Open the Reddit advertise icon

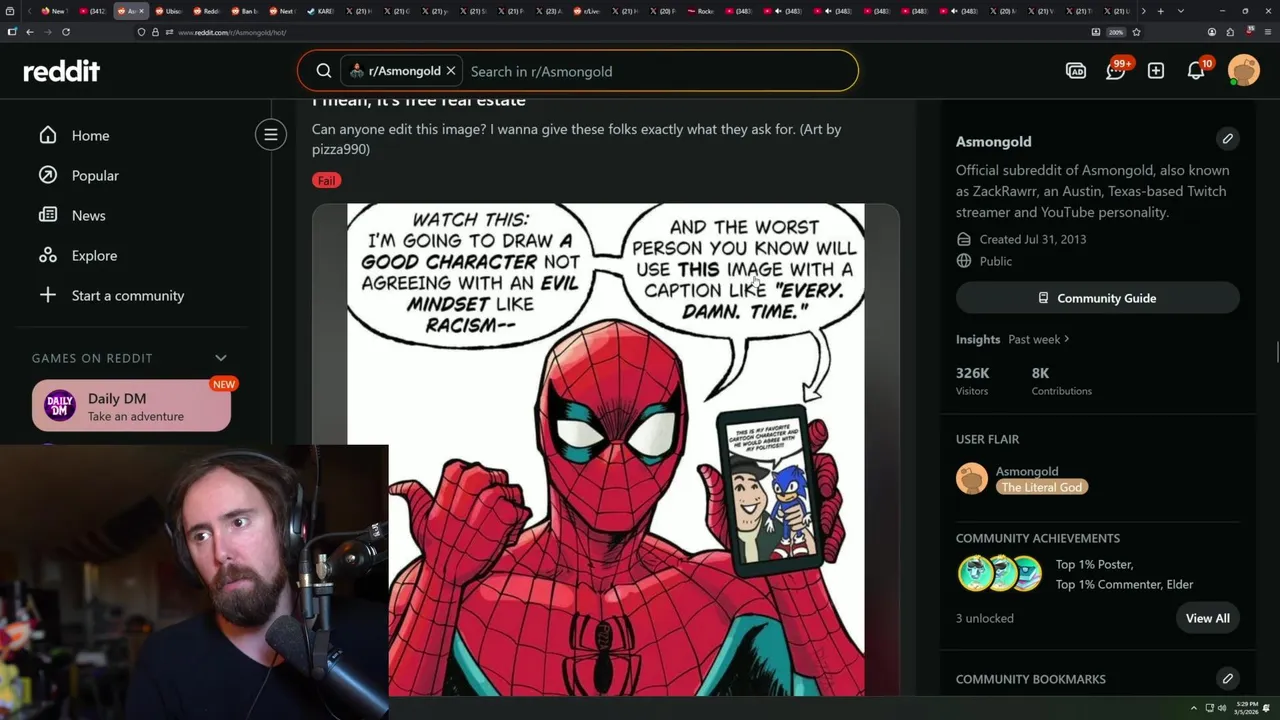point(1076,71)
